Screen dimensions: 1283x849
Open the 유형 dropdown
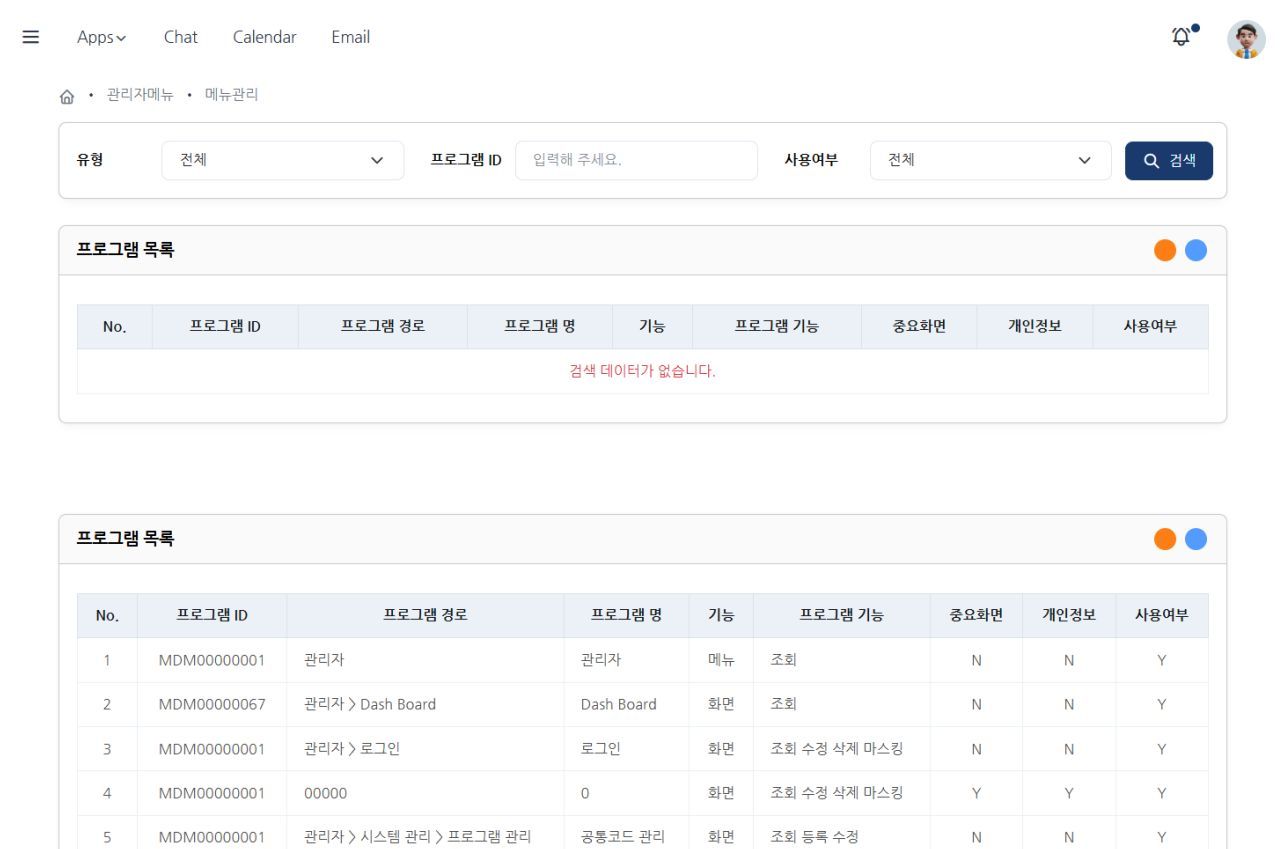(x=283, y=160)
